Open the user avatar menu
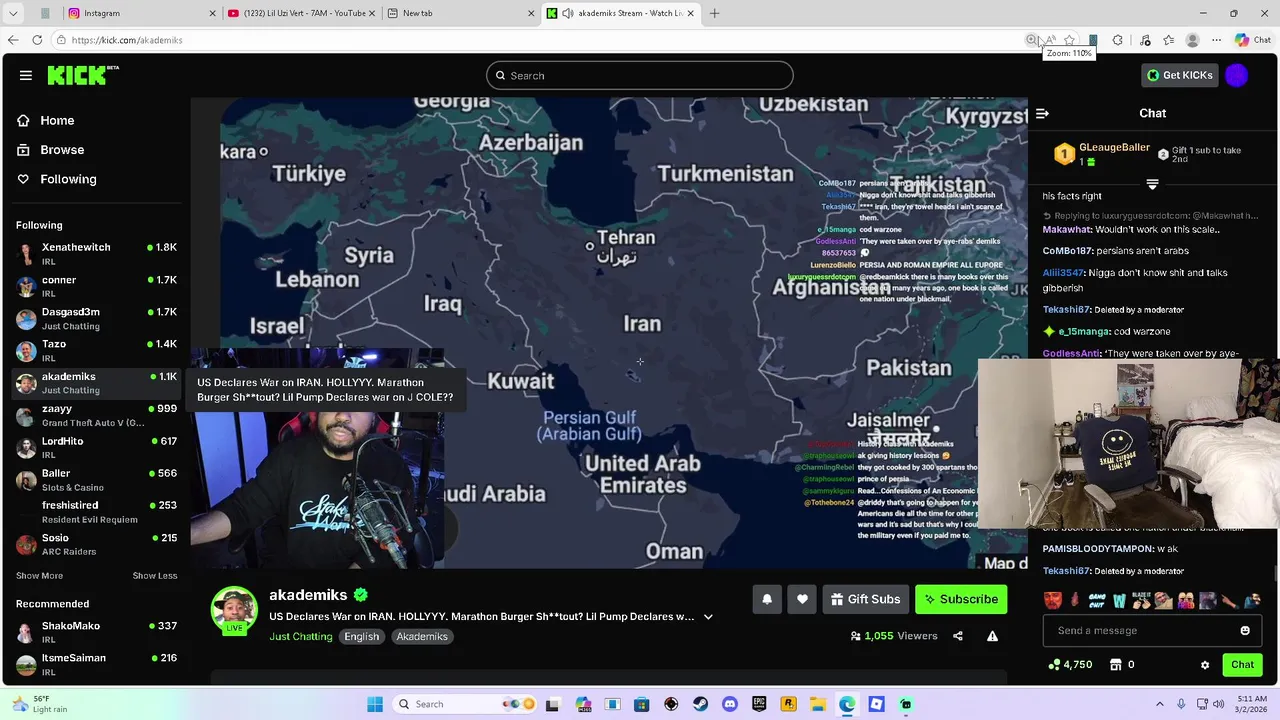This screenshot has height=720, width=1280. (x=1237, y=75)
